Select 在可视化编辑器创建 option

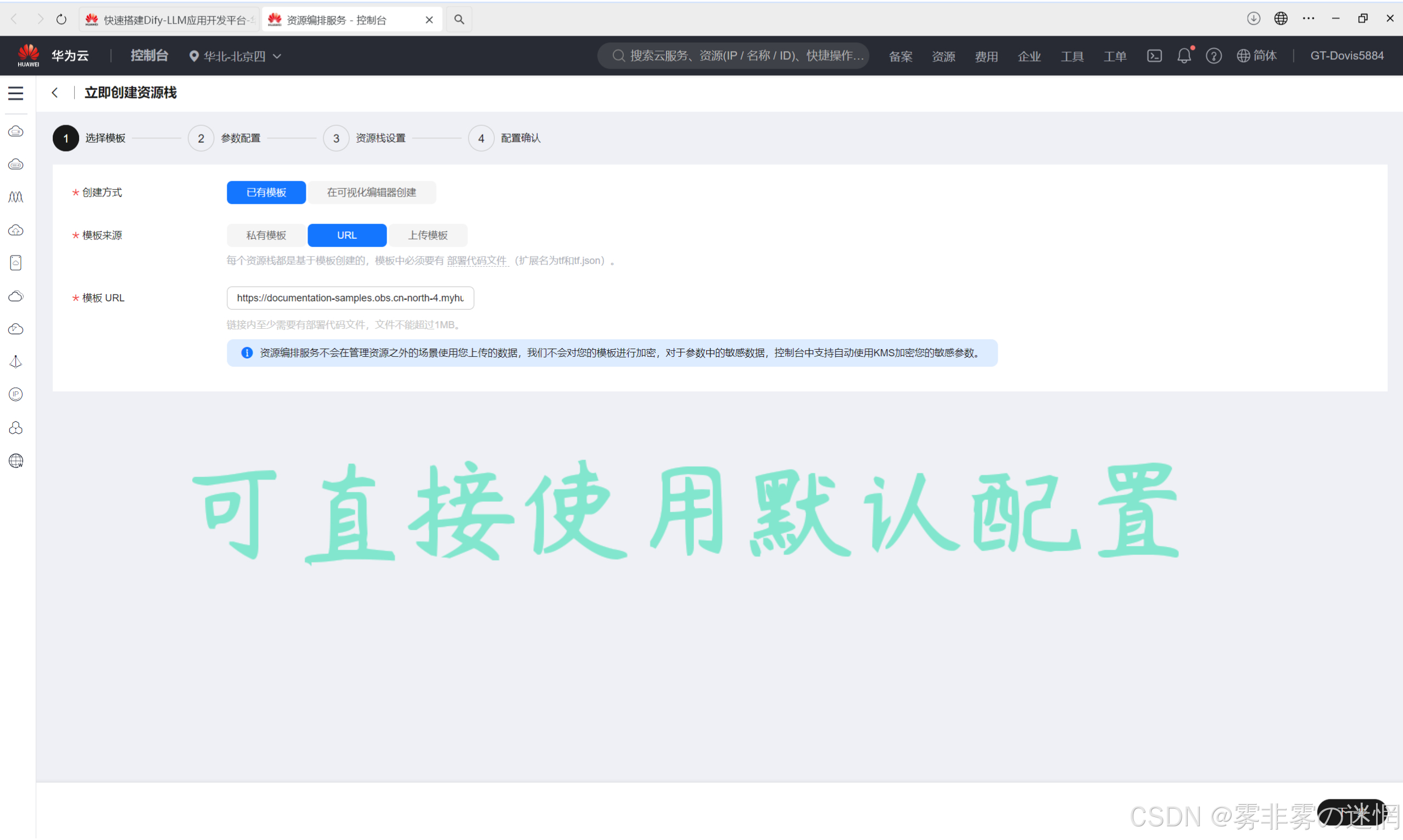pos(371,193)
